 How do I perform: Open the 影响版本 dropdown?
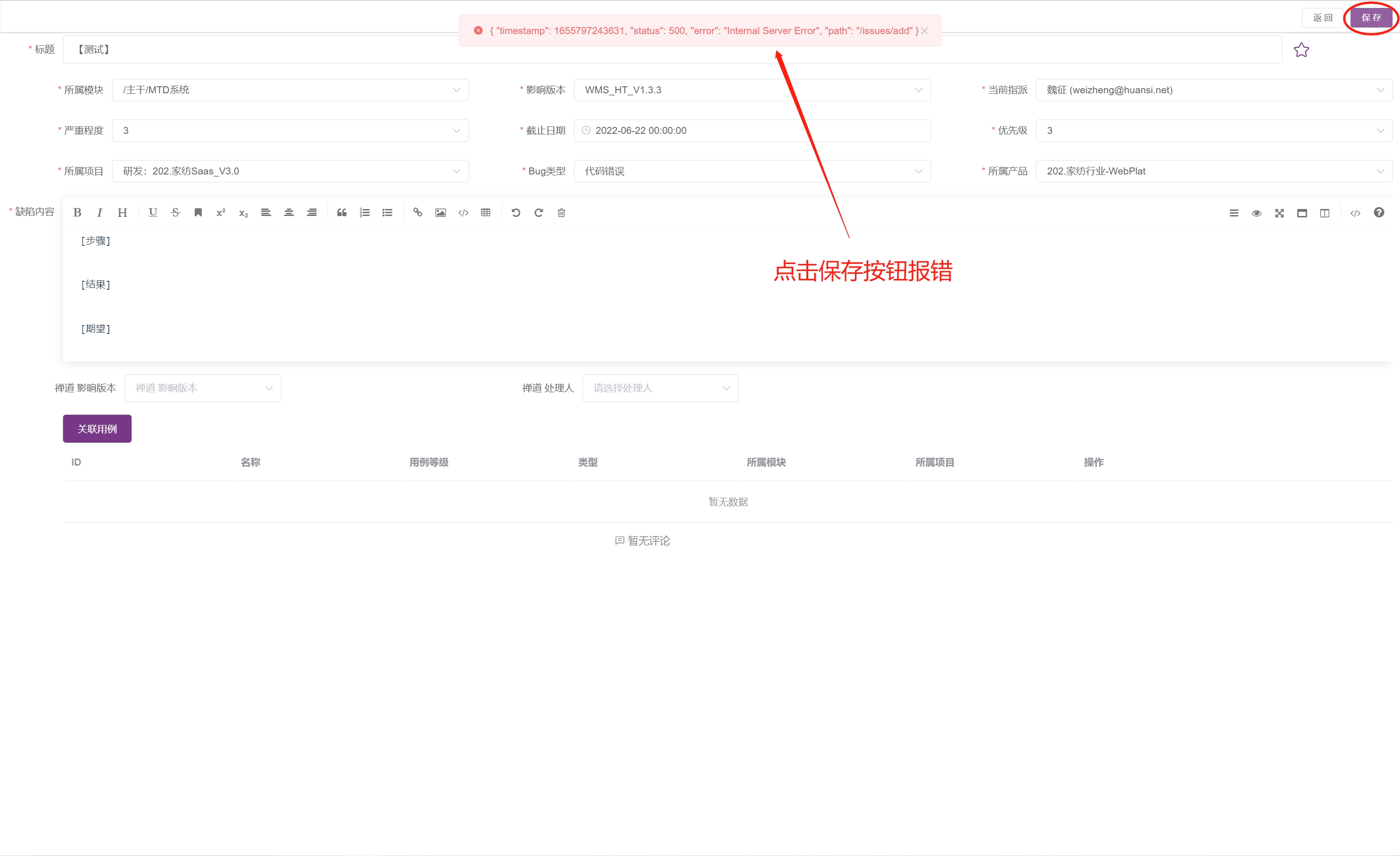[918, 90]
